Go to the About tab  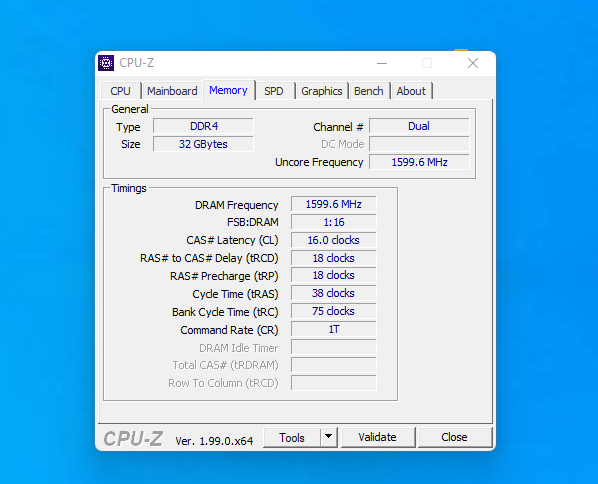point(411,91)
